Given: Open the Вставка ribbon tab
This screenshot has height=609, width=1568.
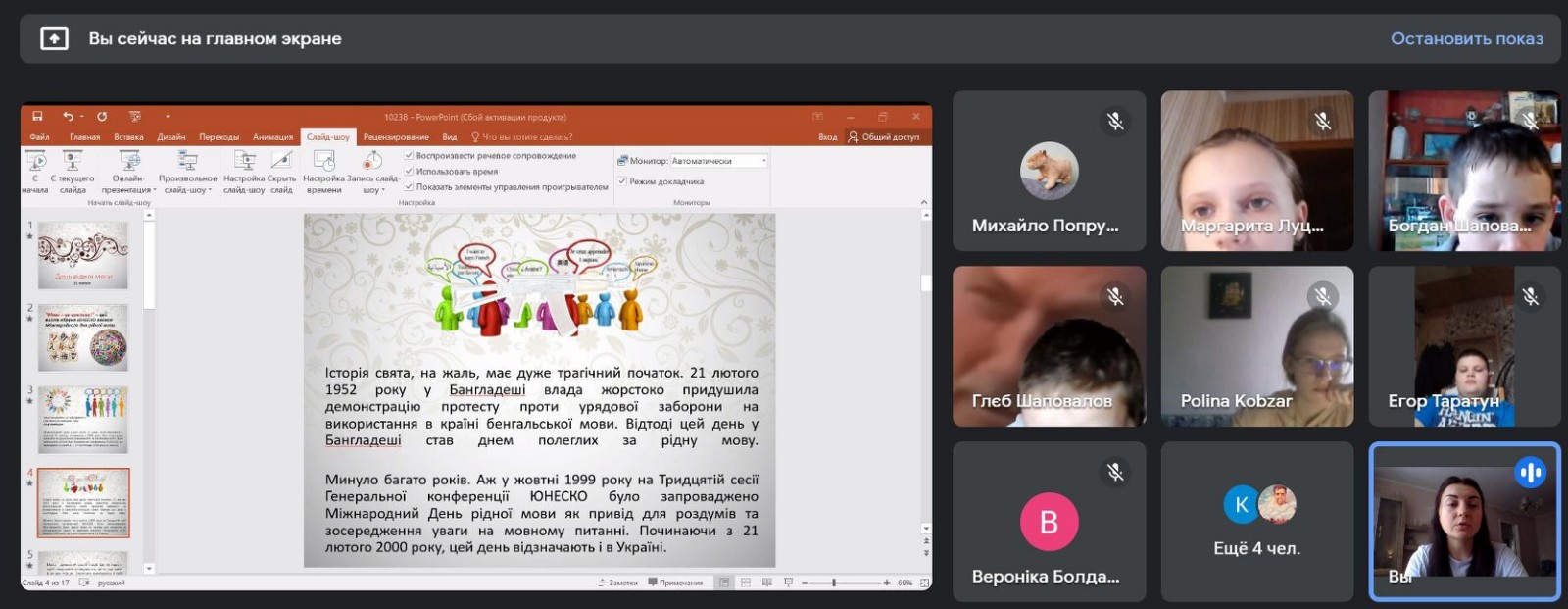Looking at the screenshot, I should click(128, 137).
